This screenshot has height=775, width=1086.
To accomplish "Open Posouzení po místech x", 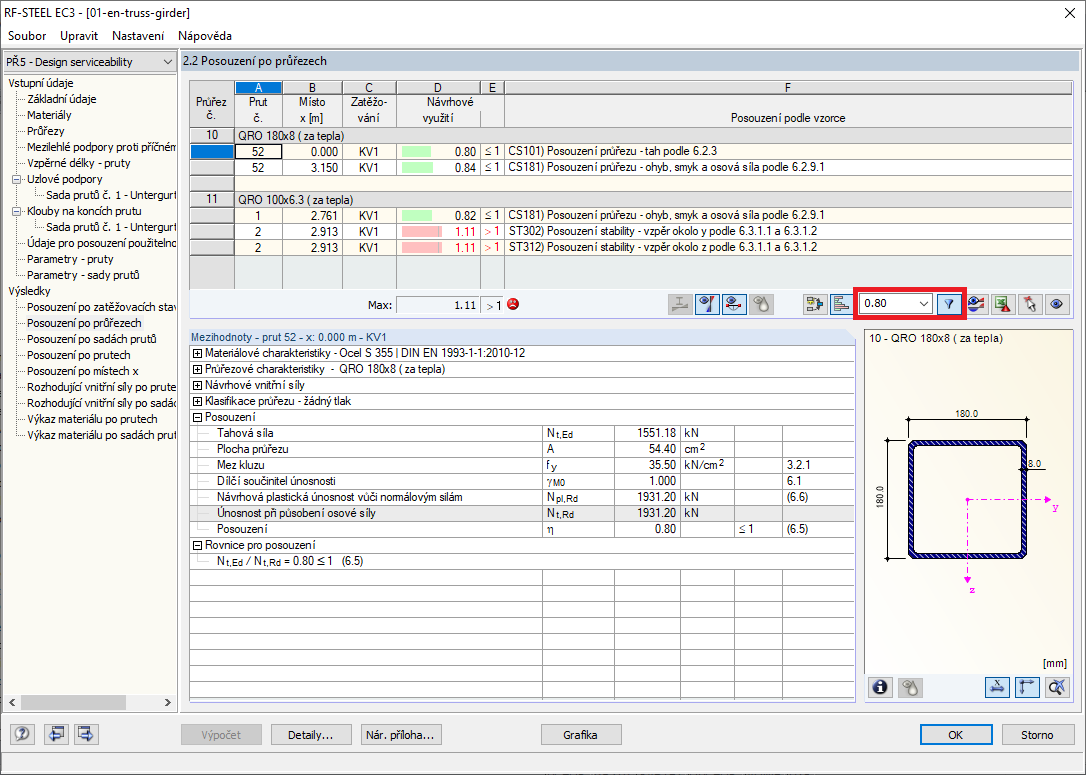I will [x=83, y=371].
